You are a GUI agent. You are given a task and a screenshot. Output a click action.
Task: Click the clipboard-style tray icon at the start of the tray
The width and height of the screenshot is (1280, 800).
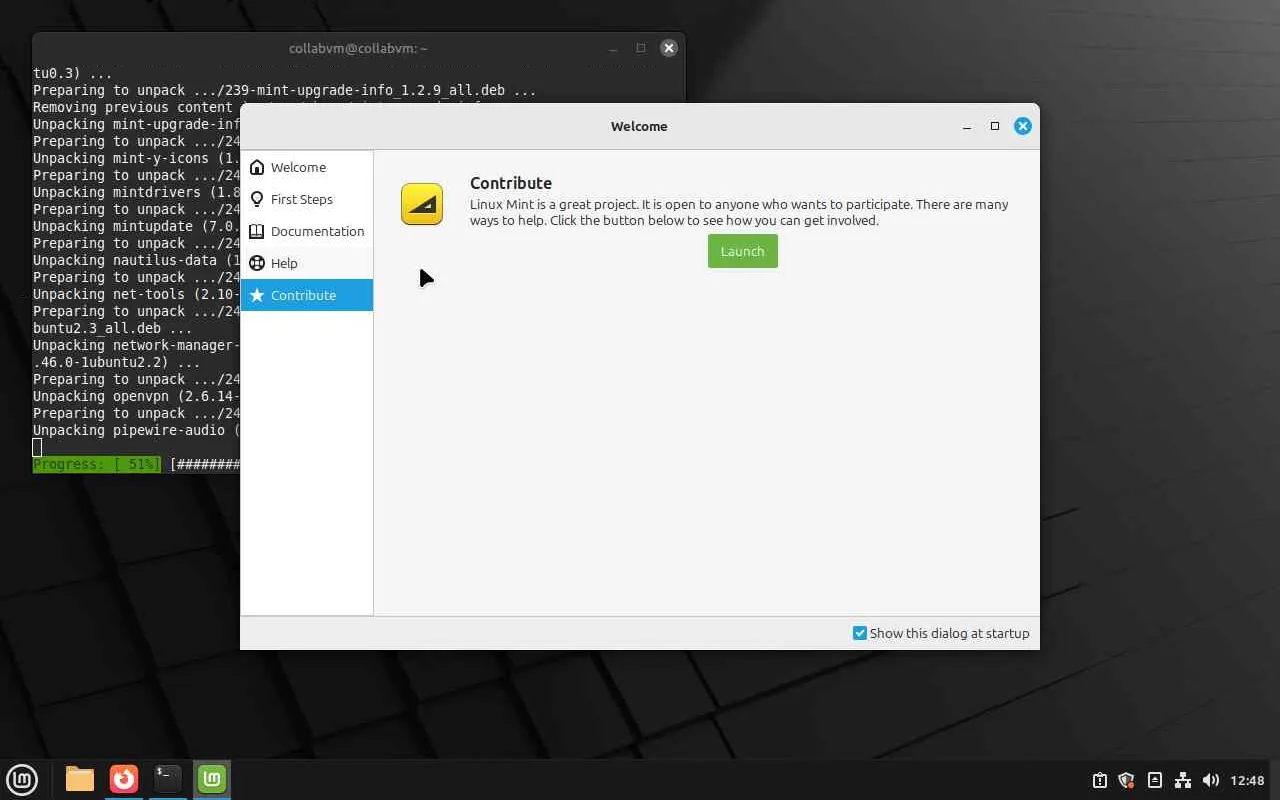tap(1099, 780)
